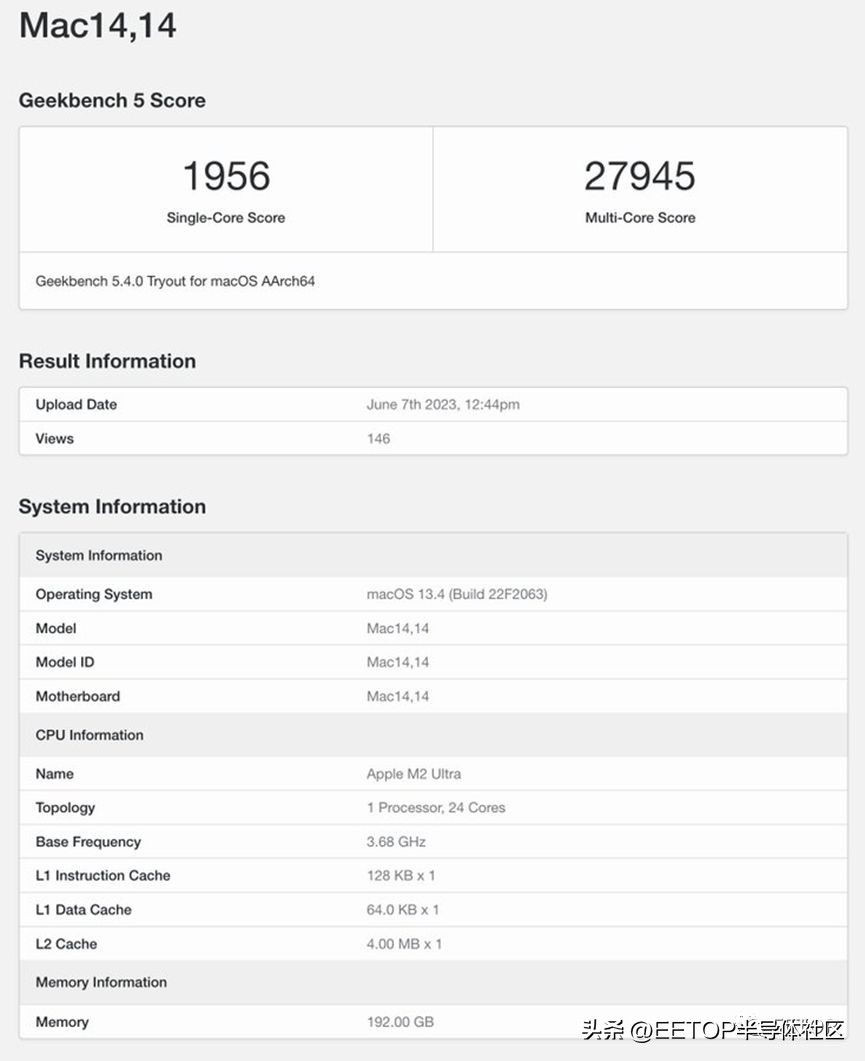865x1061 pixels.
Task: Click the Model ID row label
Action: (x=65, y=662)
